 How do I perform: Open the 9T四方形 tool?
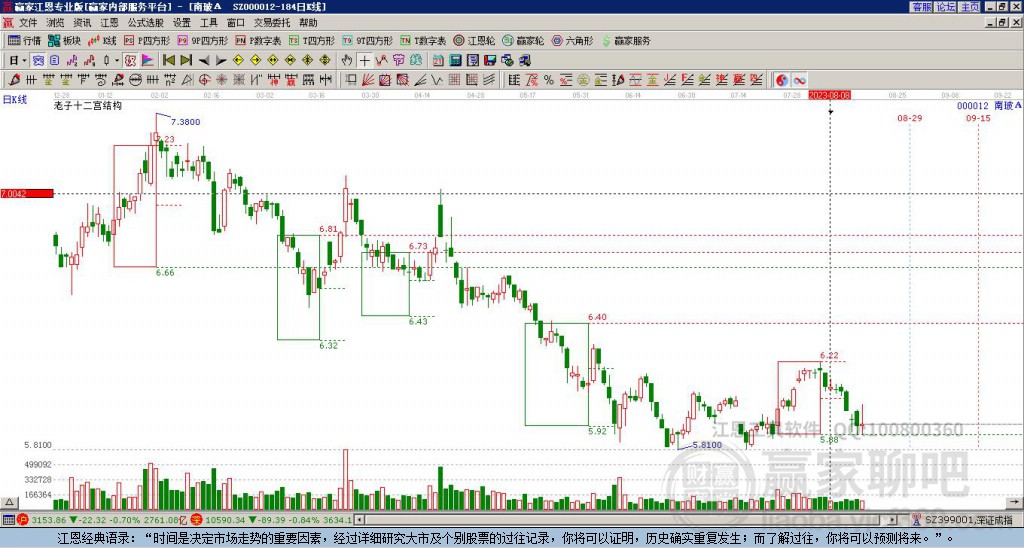tap(367, 40)
